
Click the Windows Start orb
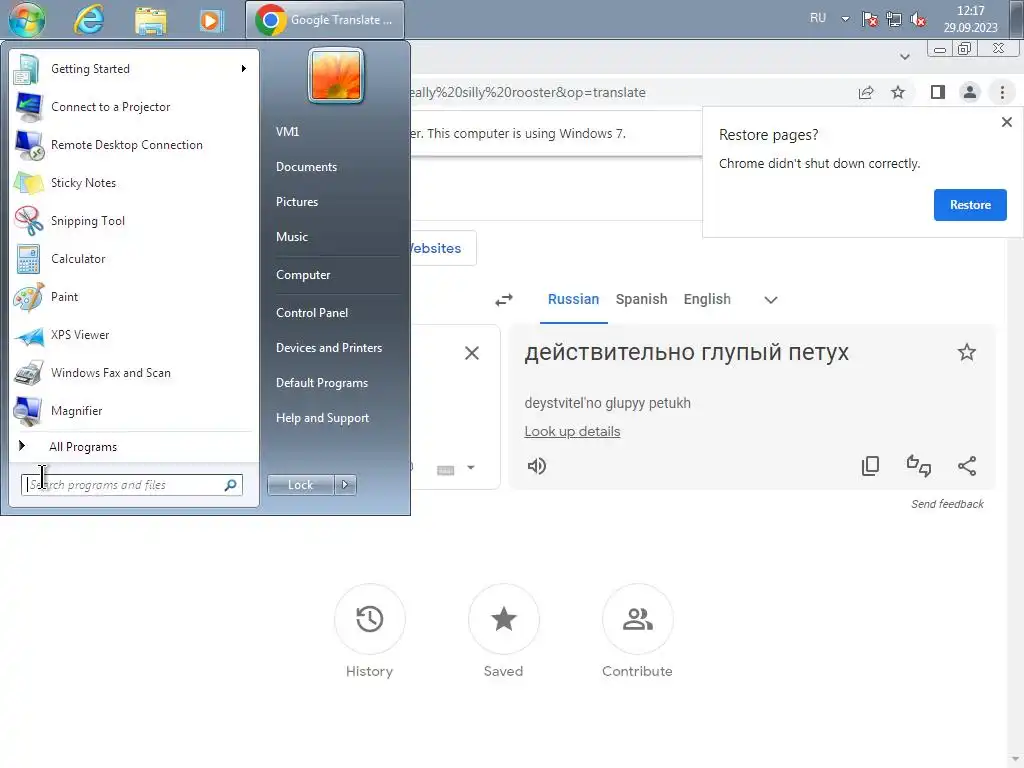pos(27,19)
